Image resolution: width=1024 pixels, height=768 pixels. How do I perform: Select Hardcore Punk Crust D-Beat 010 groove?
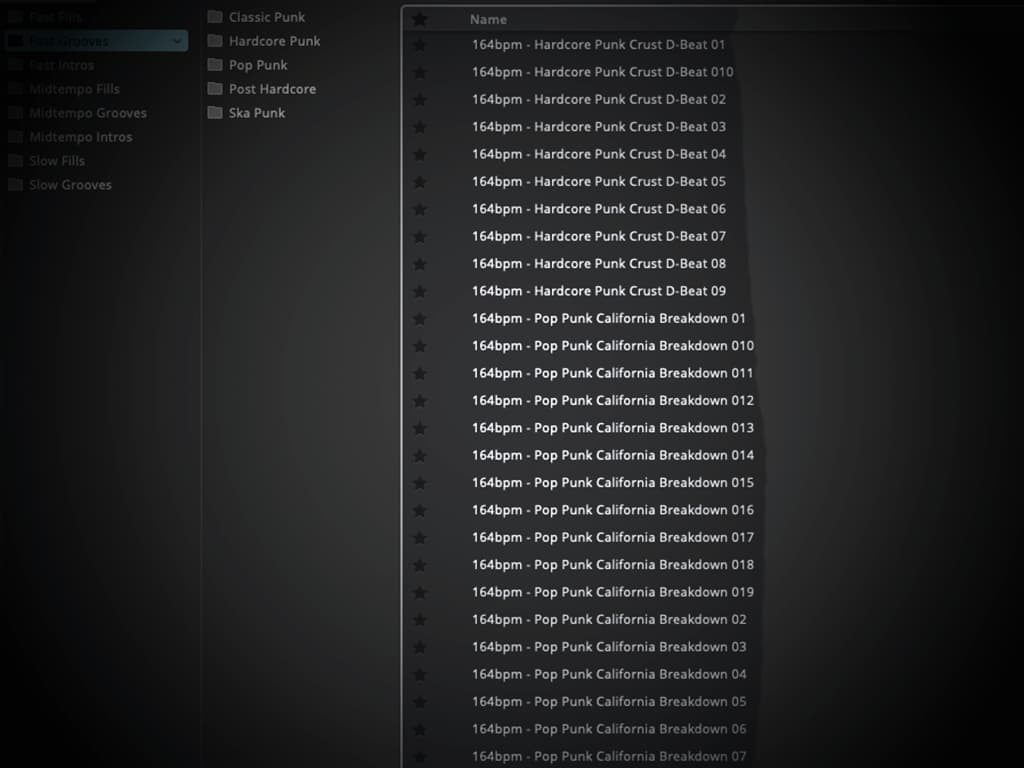coord(602,72)
